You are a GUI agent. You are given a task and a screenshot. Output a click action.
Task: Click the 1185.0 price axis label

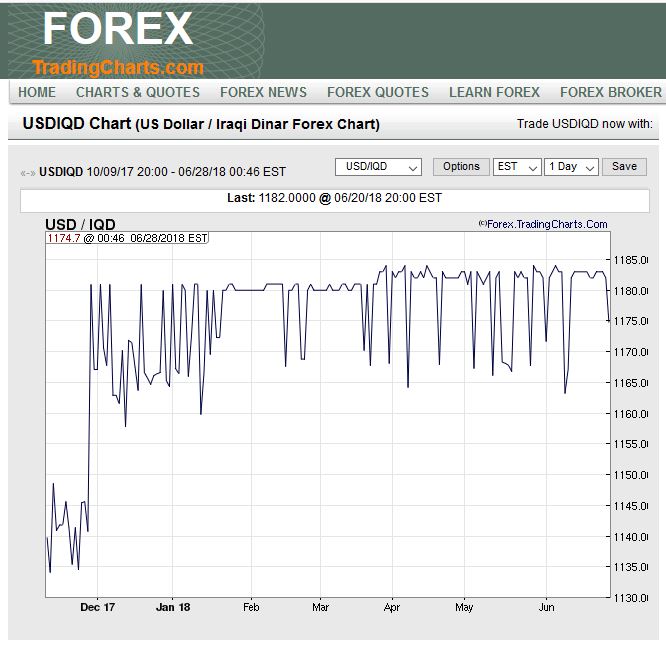click(x=631, y=260)
